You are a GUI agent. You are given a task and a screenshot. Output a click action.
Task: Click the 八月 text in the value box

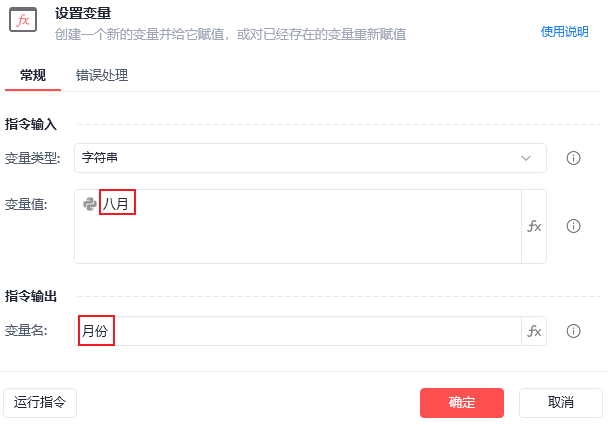point(117,204)
